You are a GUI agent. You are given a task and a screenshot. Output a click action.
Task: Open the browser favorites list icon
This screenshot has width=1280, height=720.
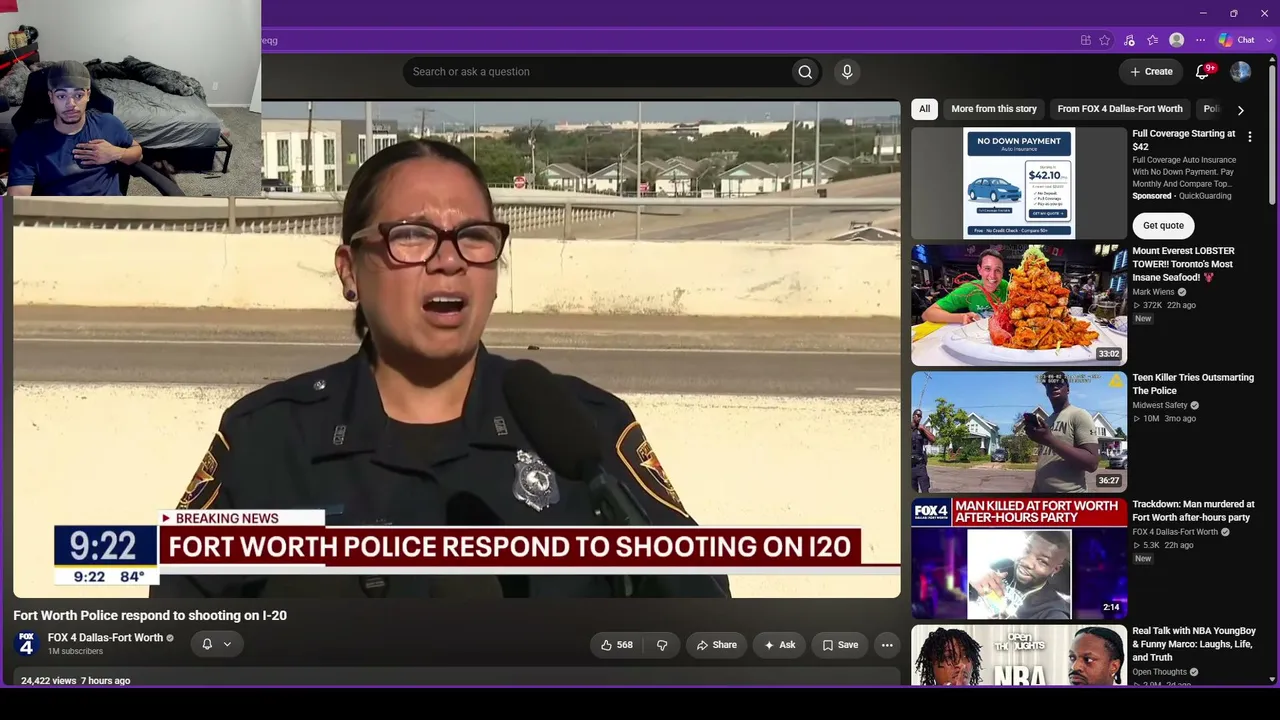click(x=1153, y=40)
